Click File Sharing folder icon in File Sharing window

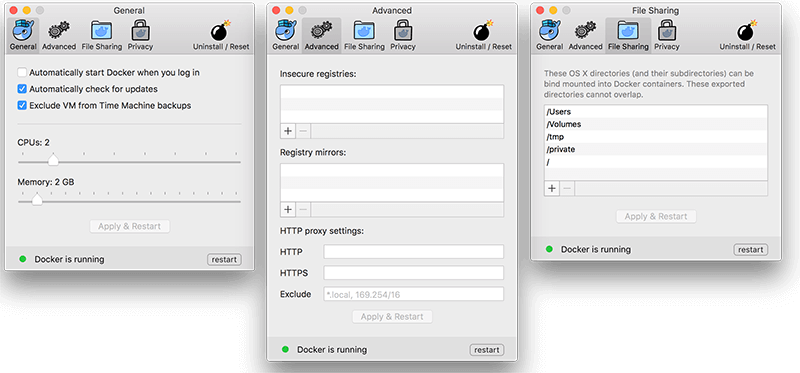tap(628, 31)
